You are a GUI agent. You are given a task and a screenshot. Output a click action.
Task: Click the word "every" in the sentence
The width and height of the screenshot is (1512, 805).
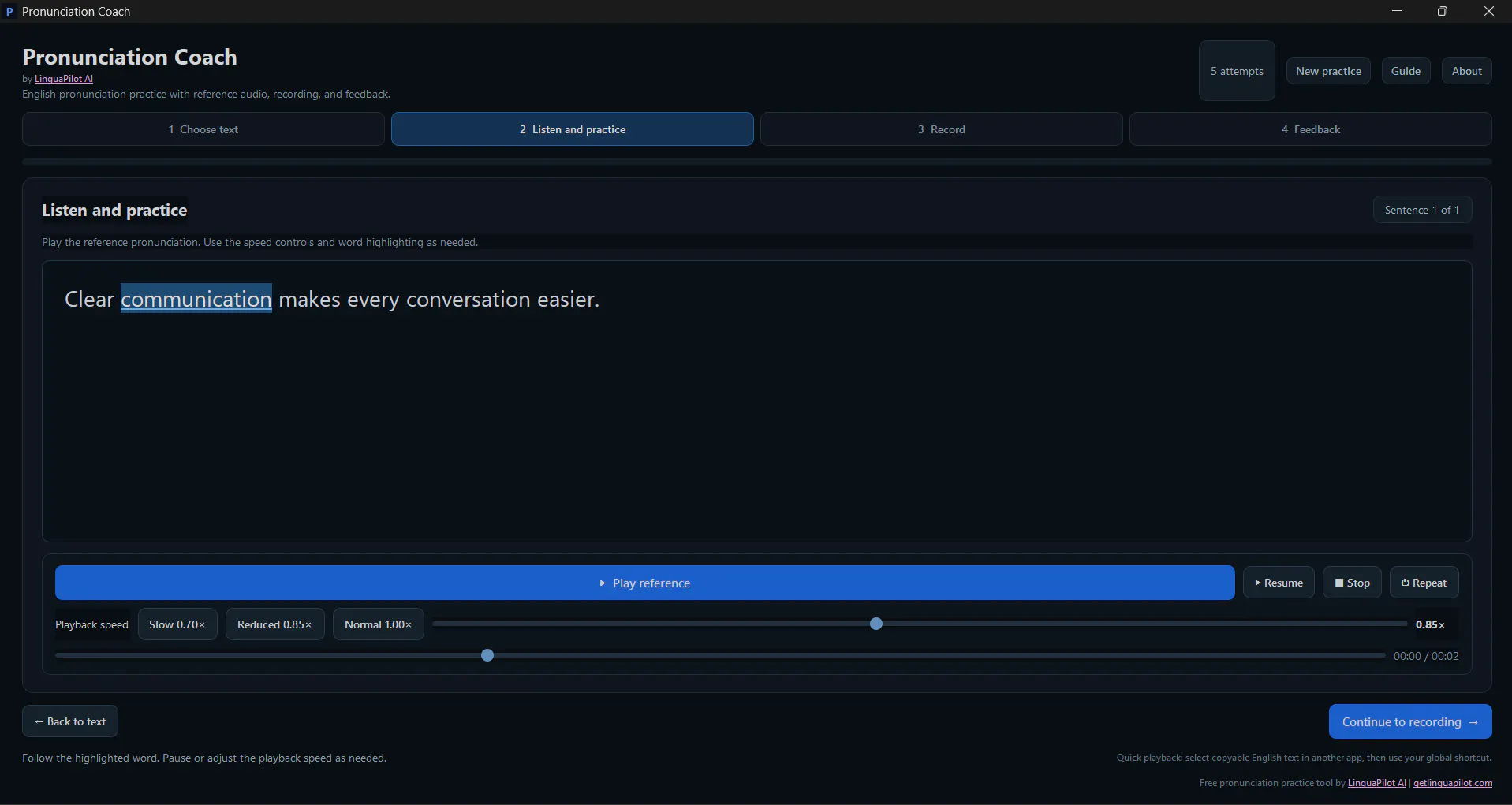tap(373, 300)
